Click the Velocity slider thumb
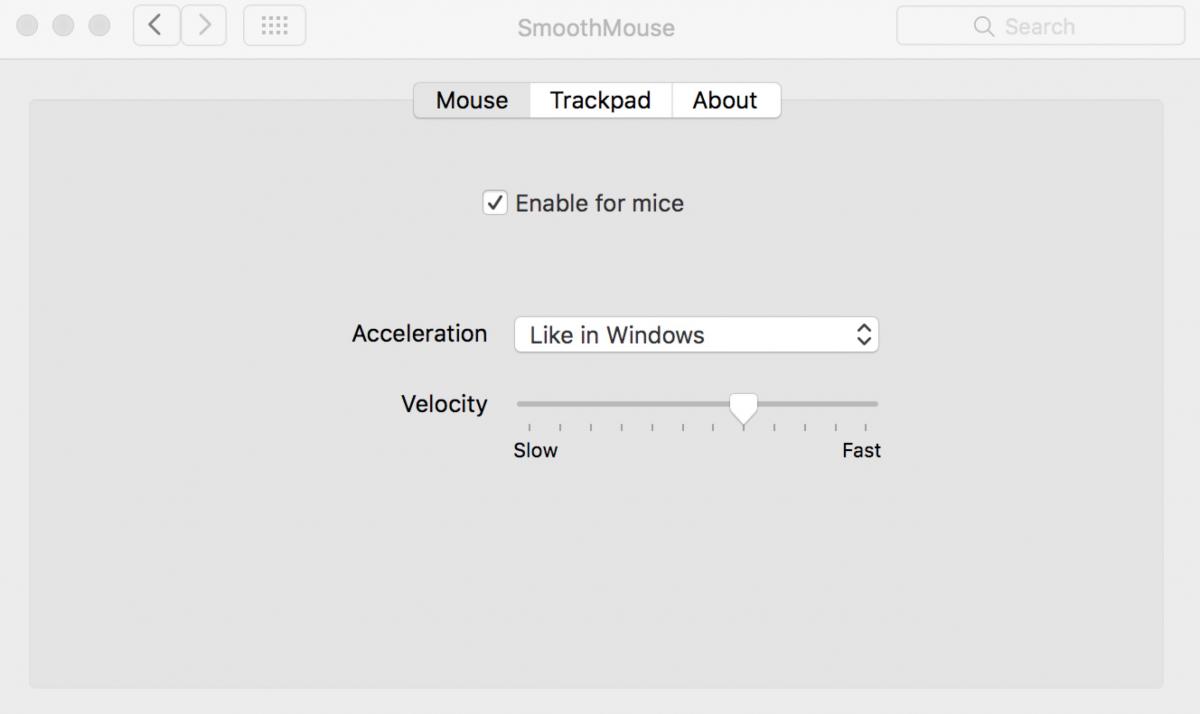 (x=743, y=406)
